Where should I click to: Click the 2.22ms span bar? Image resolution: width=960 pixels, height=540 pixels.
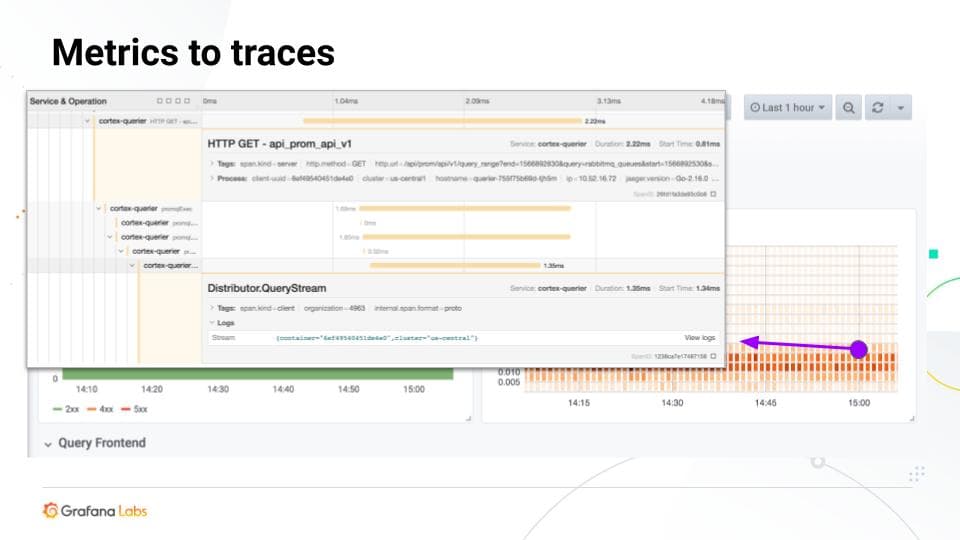pyautogui.click(x=442, y=121)
